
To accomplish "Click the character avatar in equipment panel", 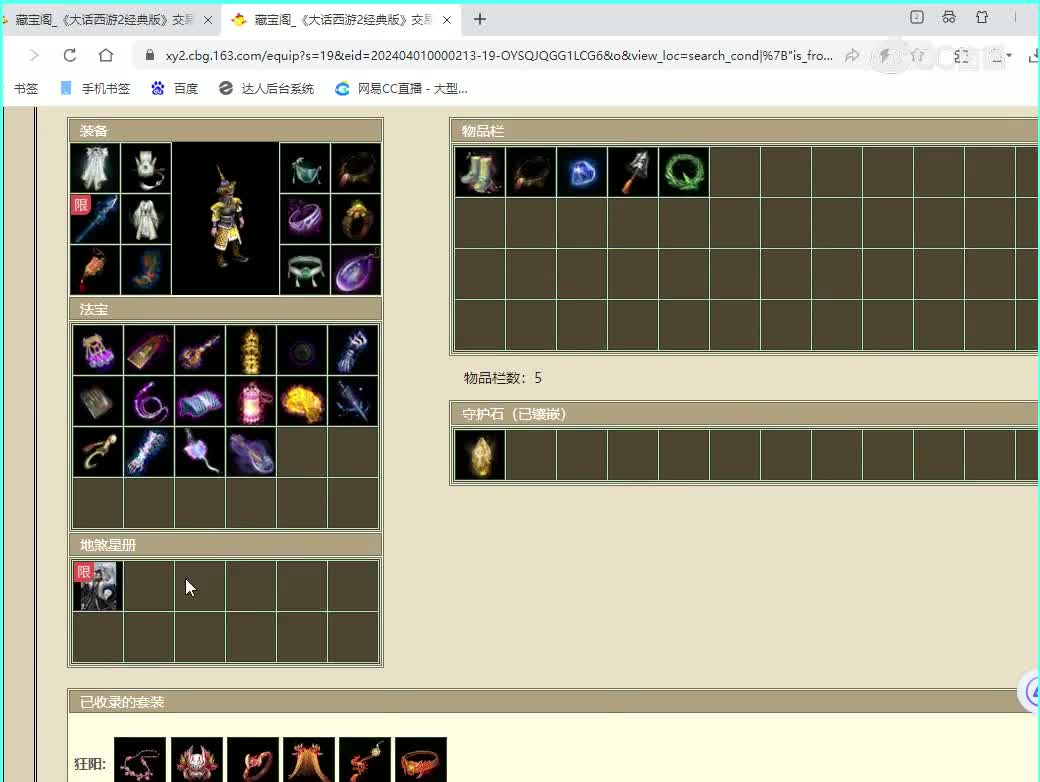I will (226, 219).
